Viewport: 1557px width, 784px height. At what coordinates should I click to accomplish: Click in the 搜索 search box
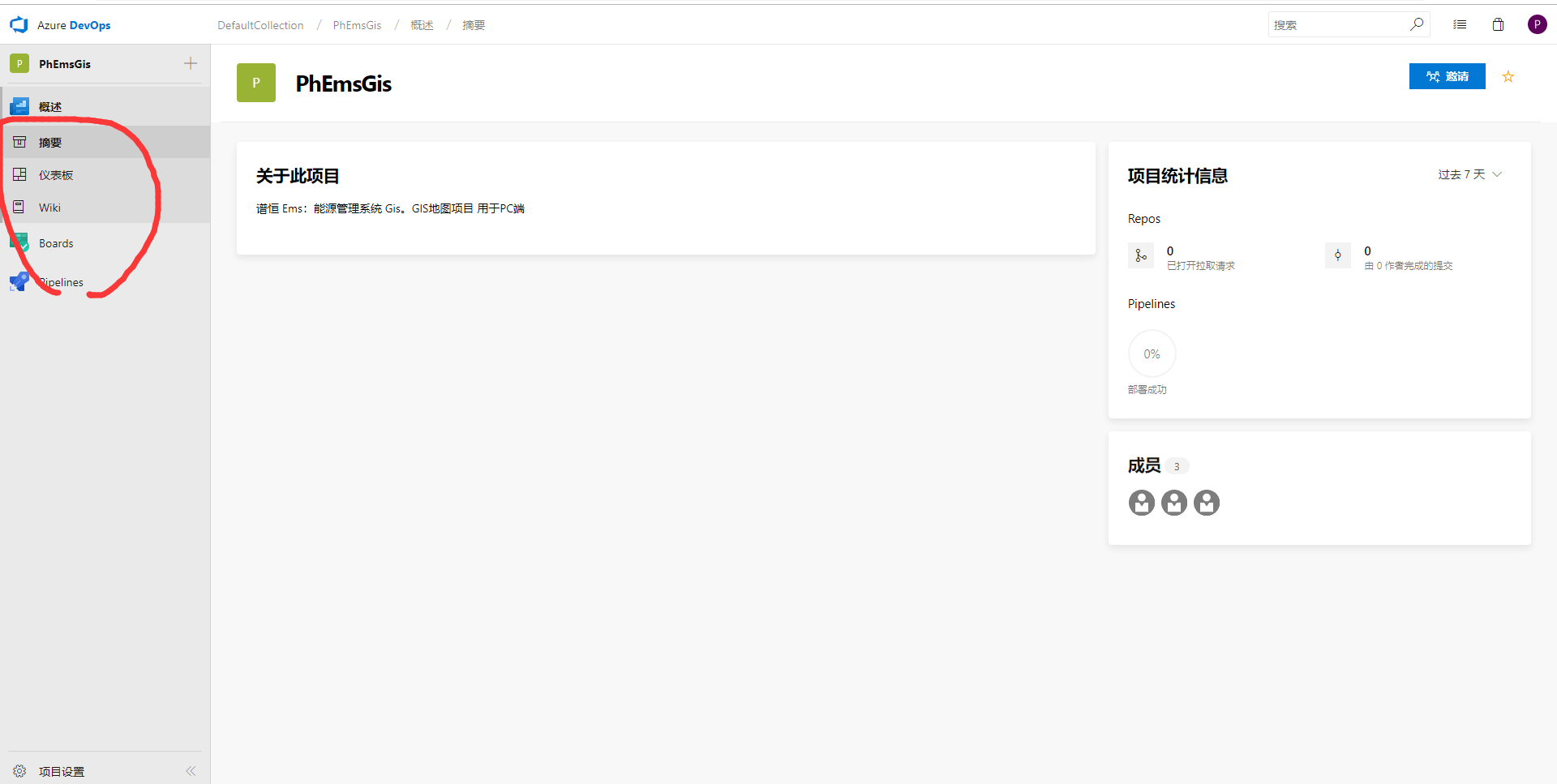[1338, 25]
